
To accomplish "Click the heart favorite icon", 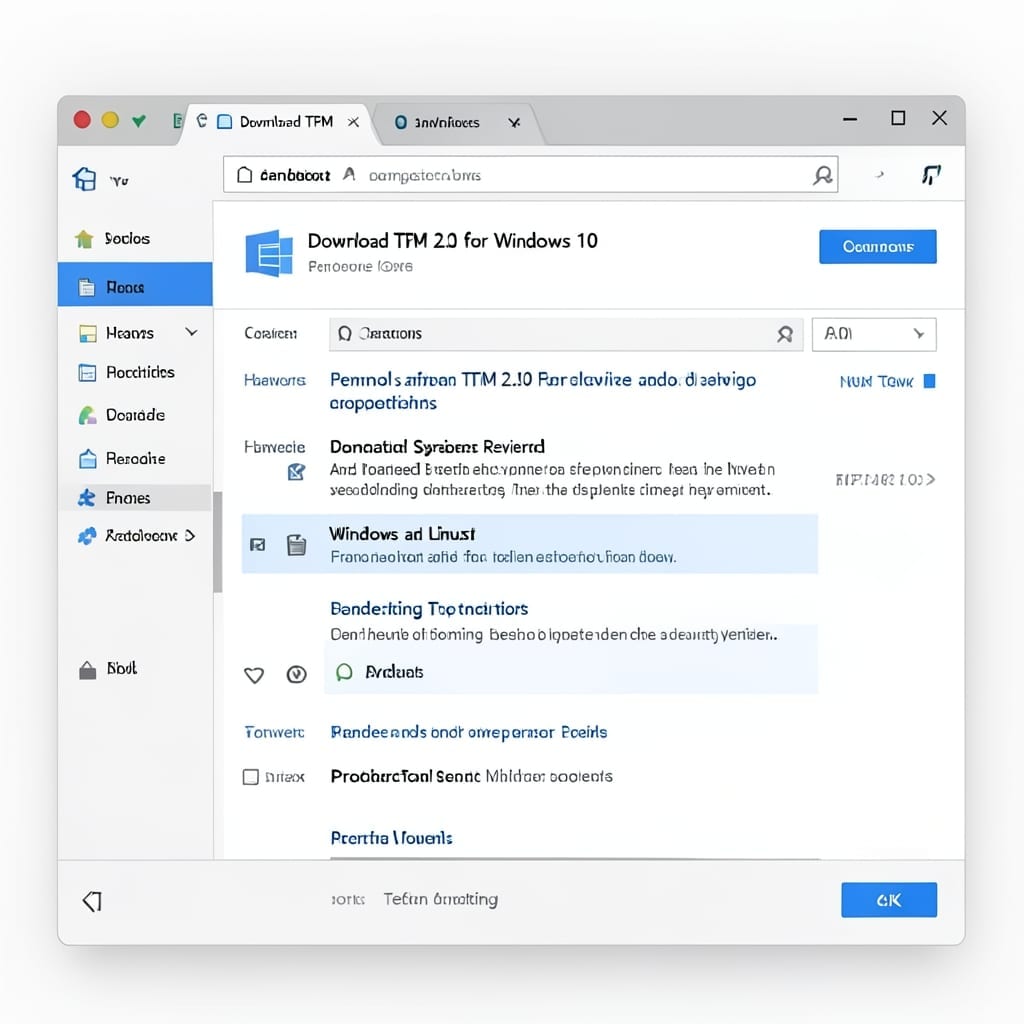I will click(x=254, y=675).
